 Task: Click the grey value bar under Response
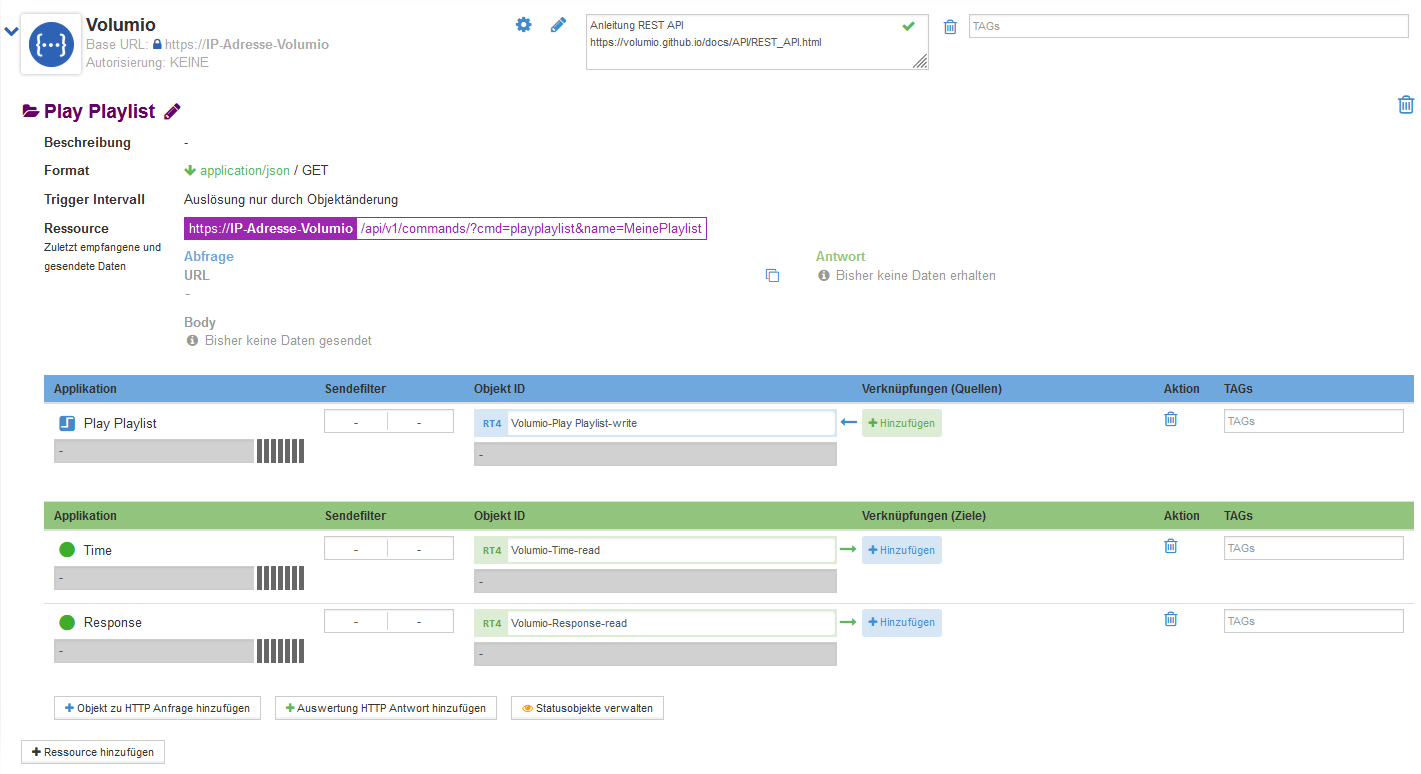coord(154,651)
